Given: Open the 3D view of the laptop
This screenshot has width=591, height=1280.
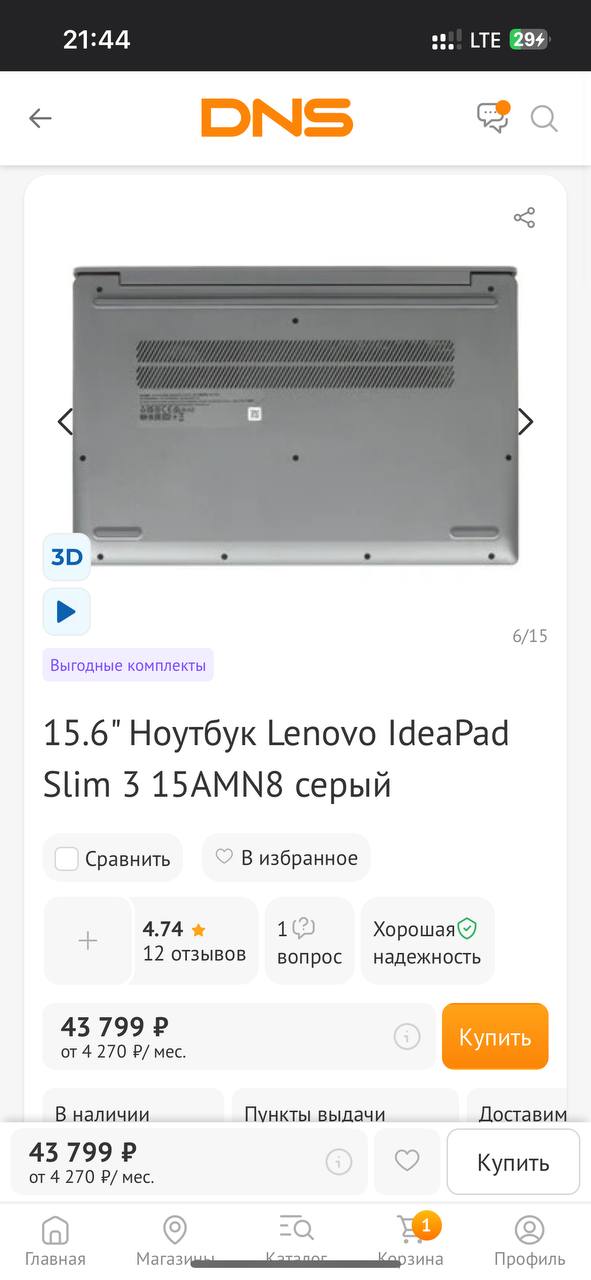Looking at the screenshot, I should coord(67,557).
